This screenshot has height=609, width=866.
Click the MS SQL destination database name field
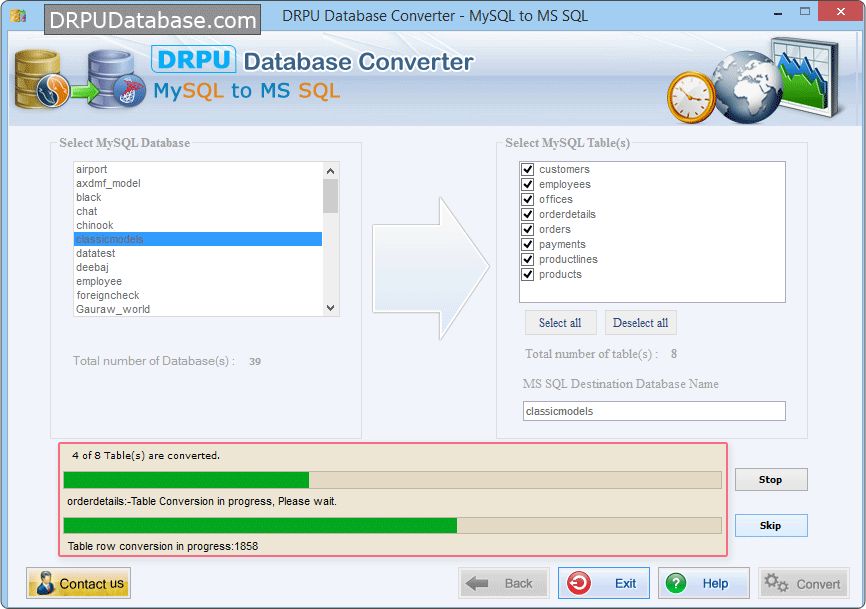[x=654, y=411]
